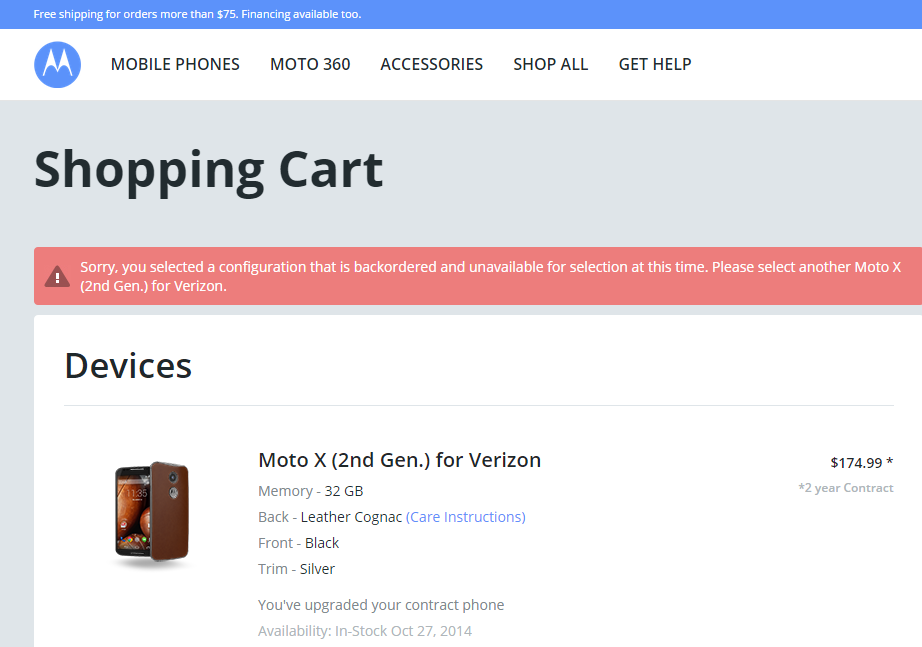922x647 pixels.
Task: Open the Get Help menu
Action: coord(654,64)
